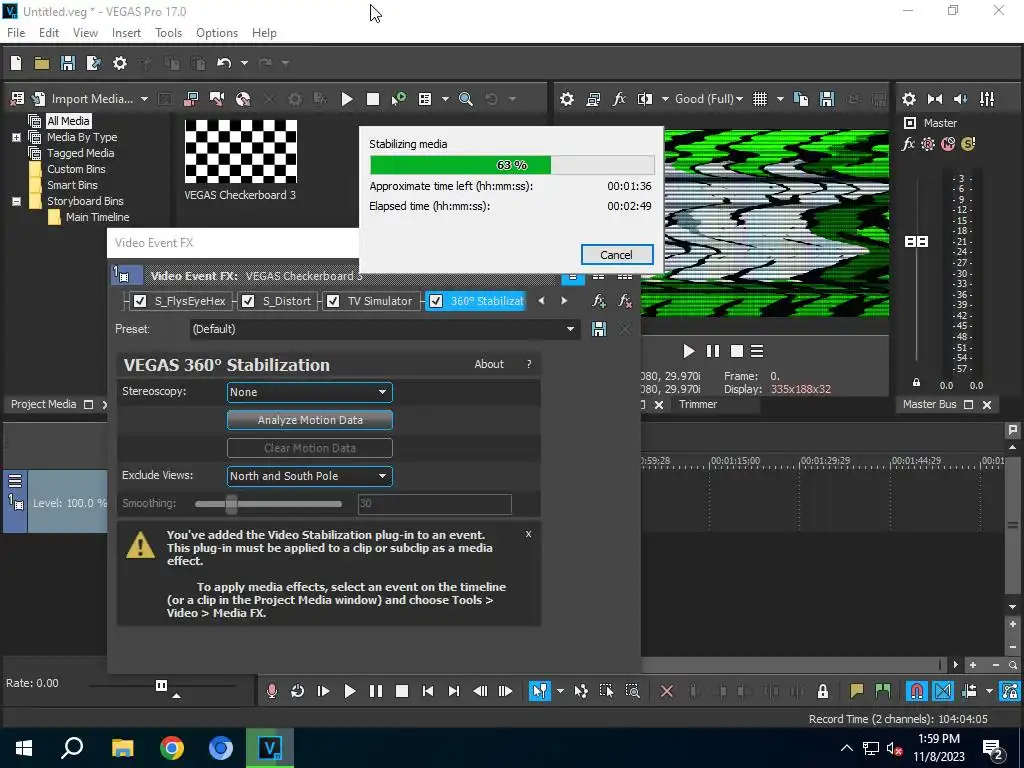The height and width of the screenshot is (768, 1024).
Task: Open the Edit menu
Action: (49, 33)
